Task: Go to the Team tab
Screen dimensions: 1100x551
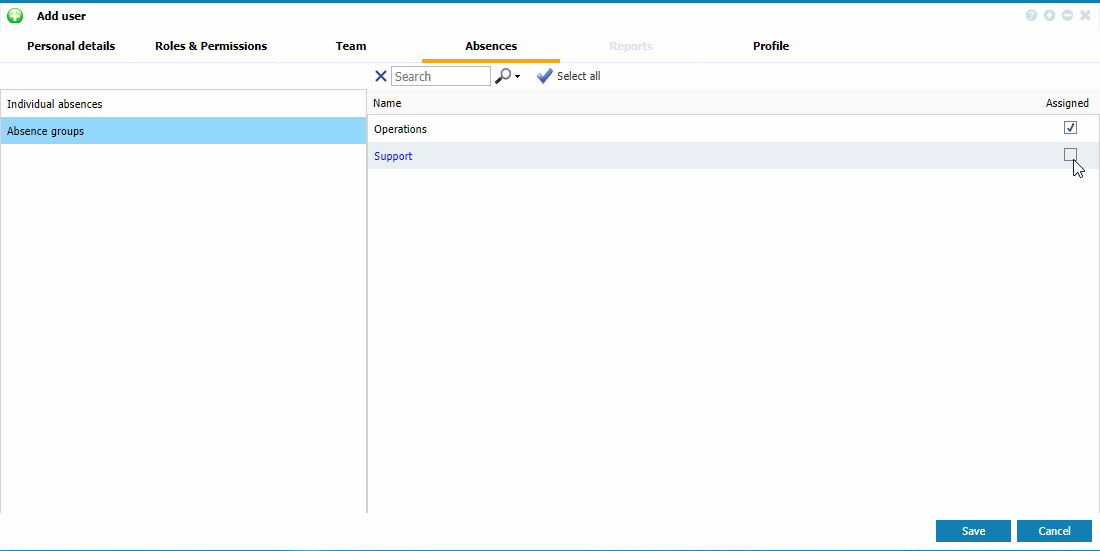Action: [x=351, y=46]
